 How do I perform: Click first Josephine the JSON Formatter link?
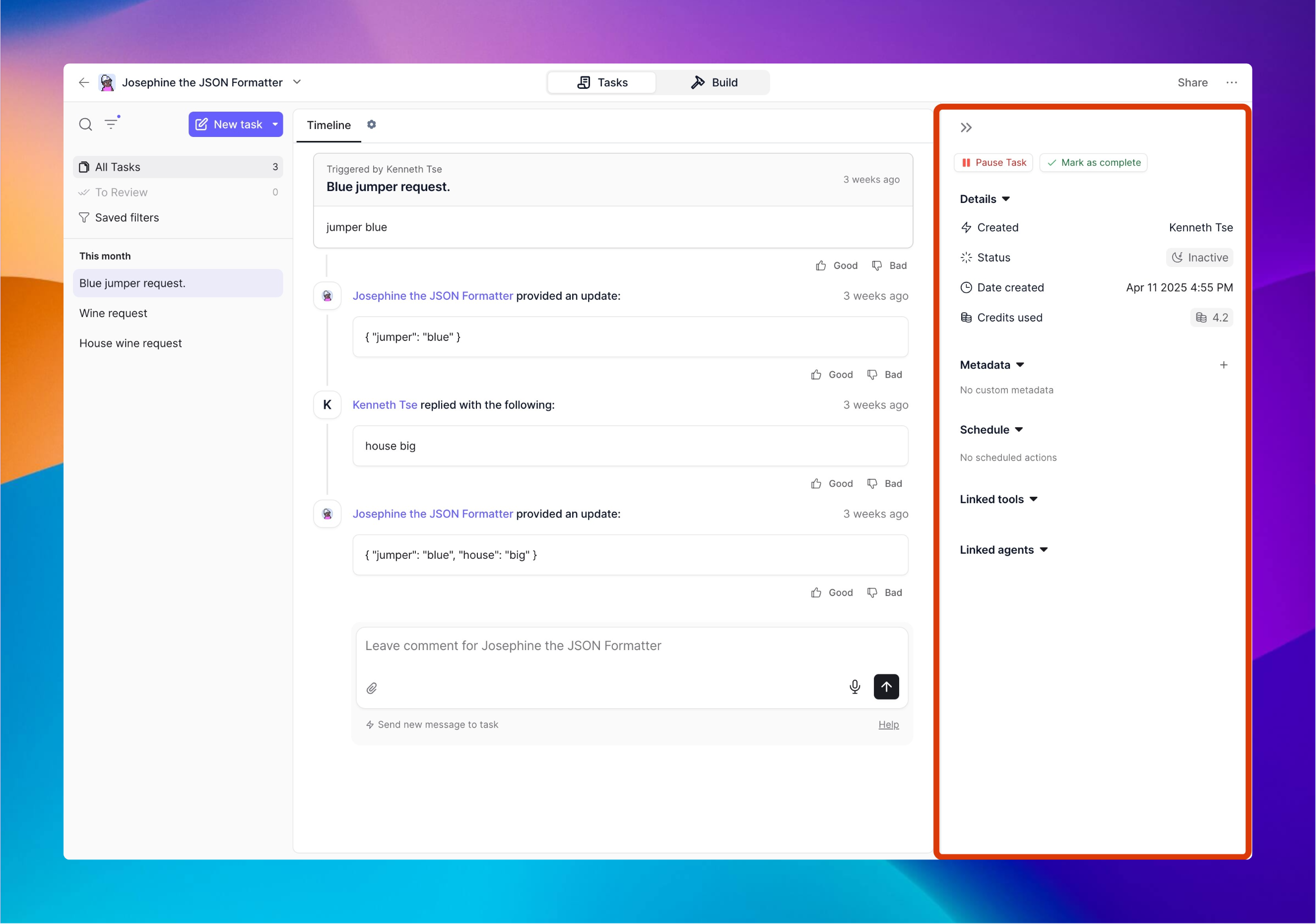pos(433,296)
